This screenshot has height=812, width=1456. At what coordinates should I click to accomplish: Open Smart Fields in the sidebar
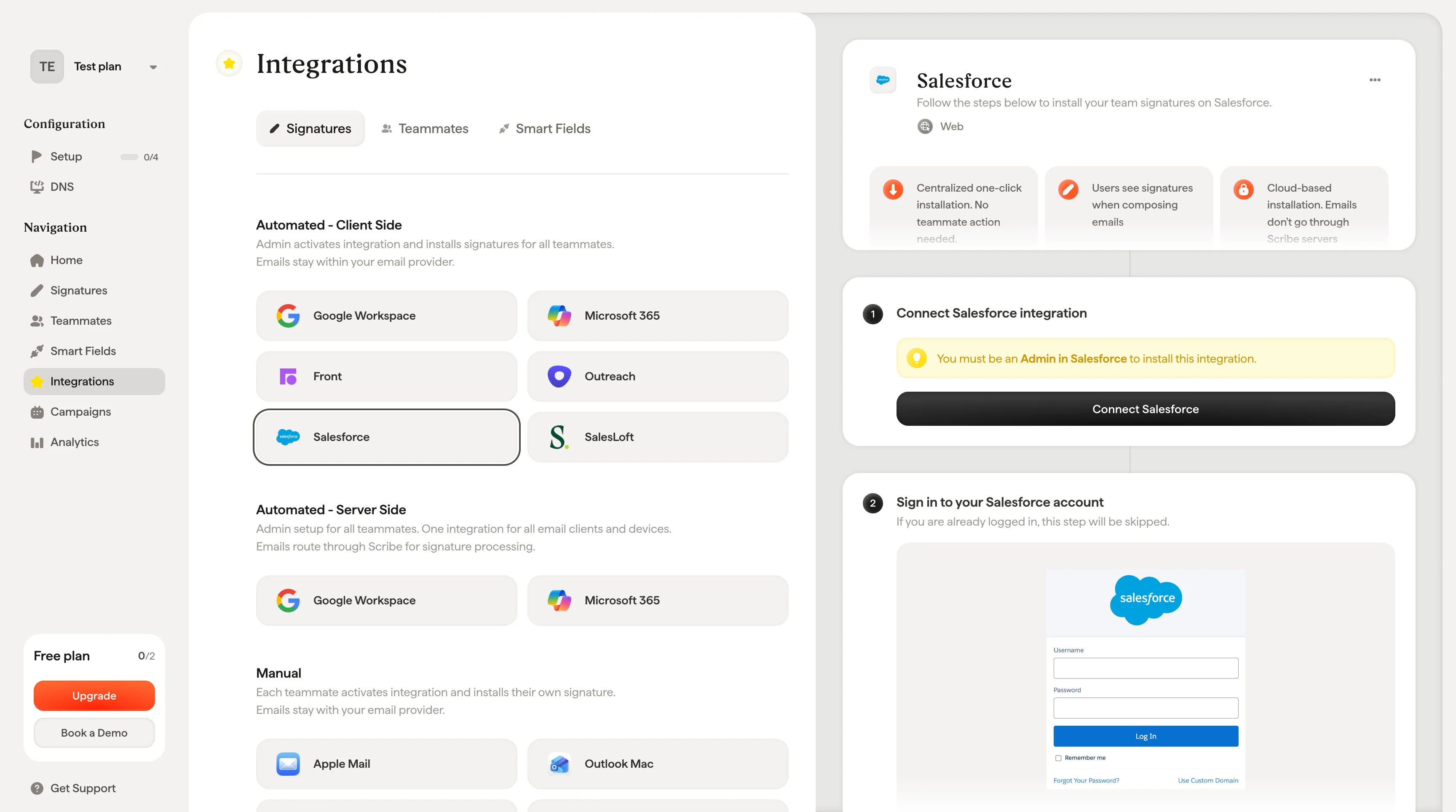tap(94, 351)
